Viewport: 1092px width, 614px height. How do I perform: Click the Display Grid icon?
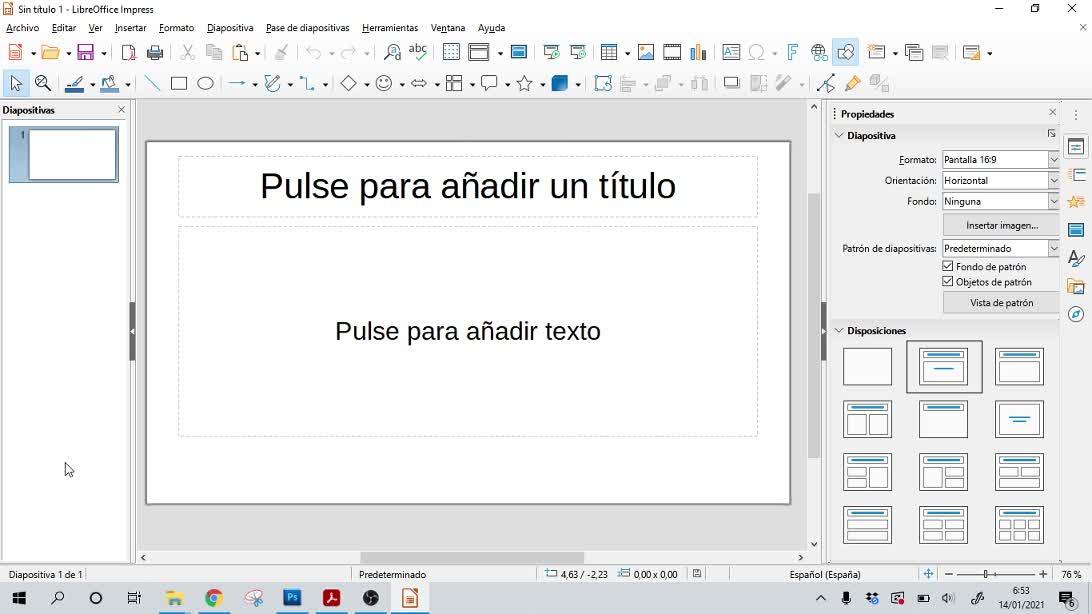coord(451,53)
